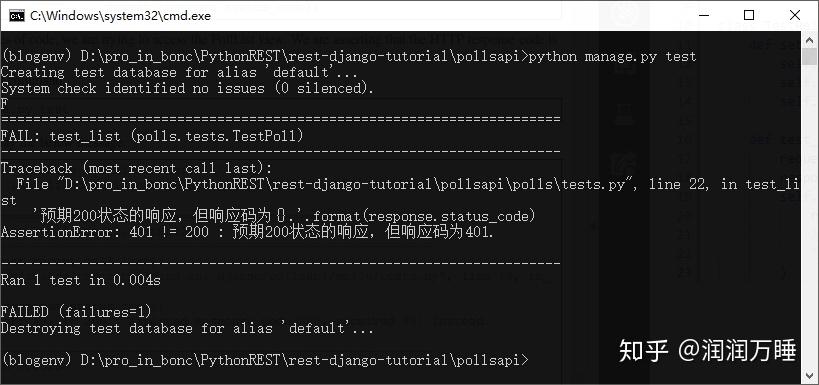
Task: Click the 'System check identified no issues' line
Action: (188, 88)
